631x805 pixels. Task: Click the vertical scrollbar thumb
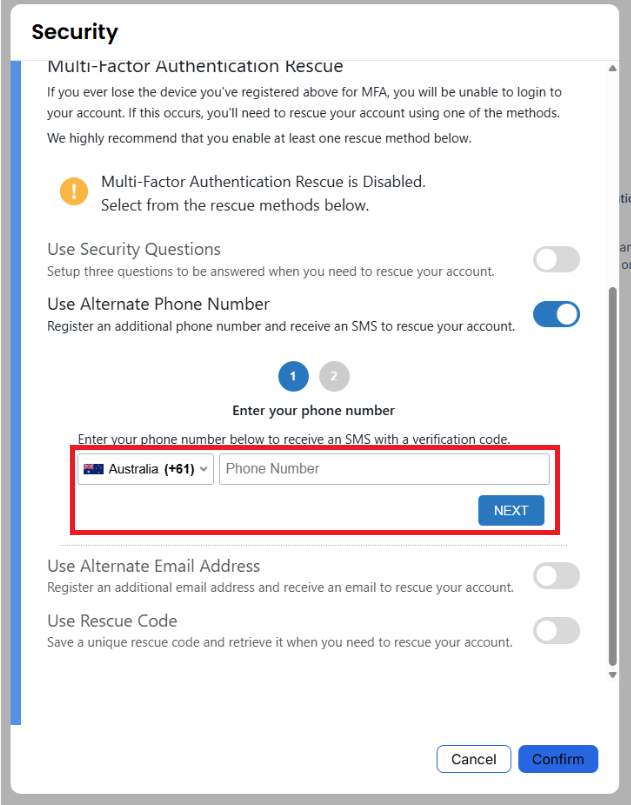click(613, 476)
